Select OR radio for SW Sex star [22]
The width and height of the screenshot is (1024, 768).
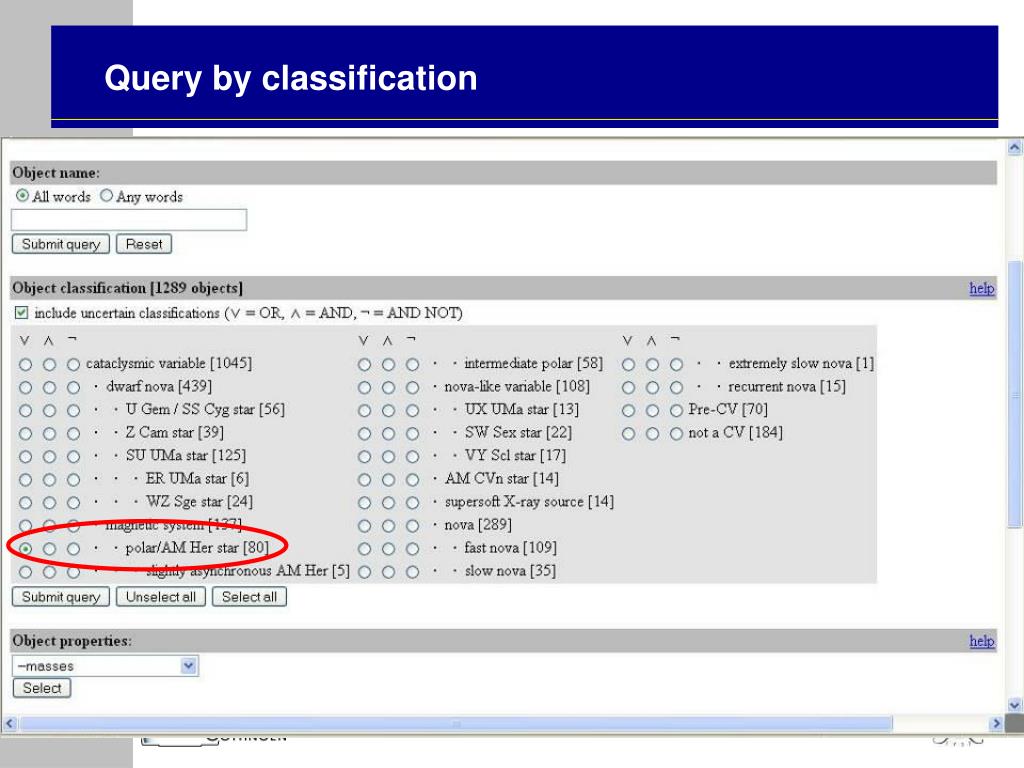click(x=364, y=434)
